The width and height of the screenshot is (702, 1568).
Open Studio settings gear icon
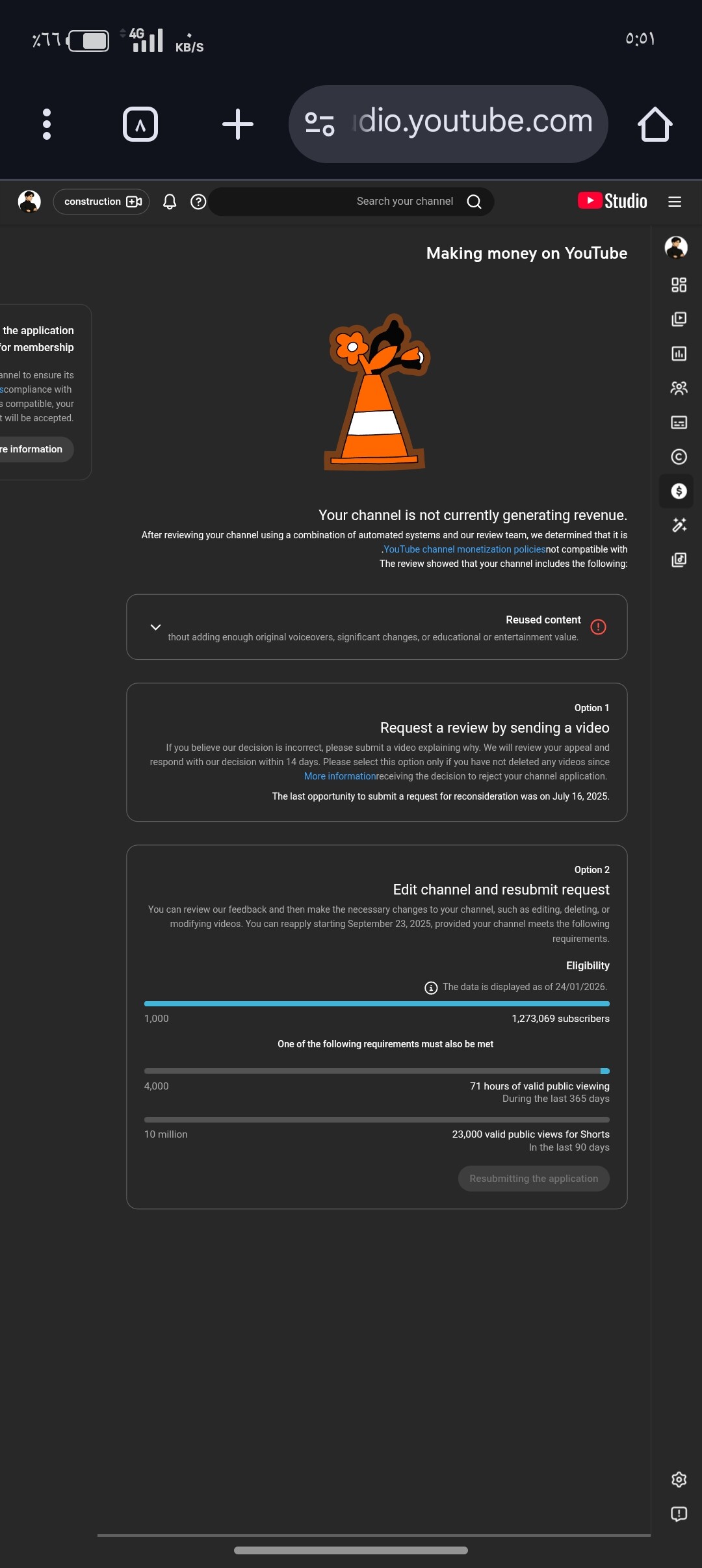(679, 1480)
